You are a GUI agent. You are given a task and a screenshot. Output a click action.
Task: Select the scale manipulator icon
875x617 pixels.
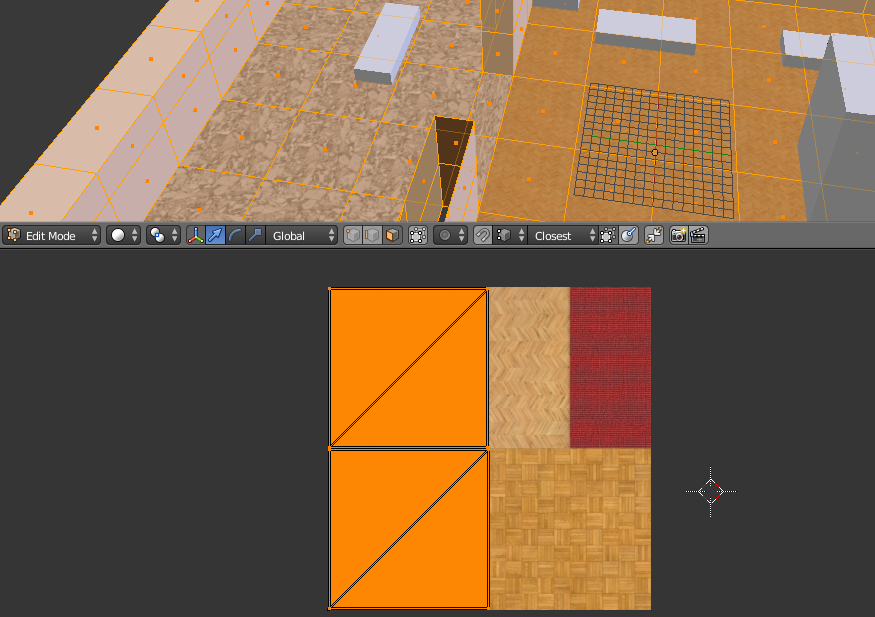pos(255,236)
